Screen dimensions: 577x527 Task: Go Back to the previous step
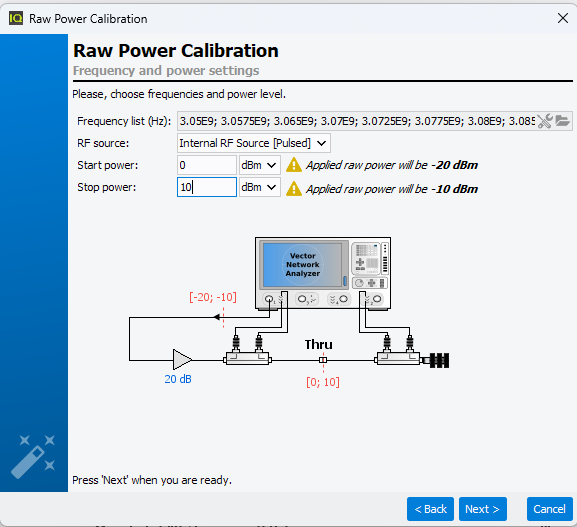tap(430, 509)
